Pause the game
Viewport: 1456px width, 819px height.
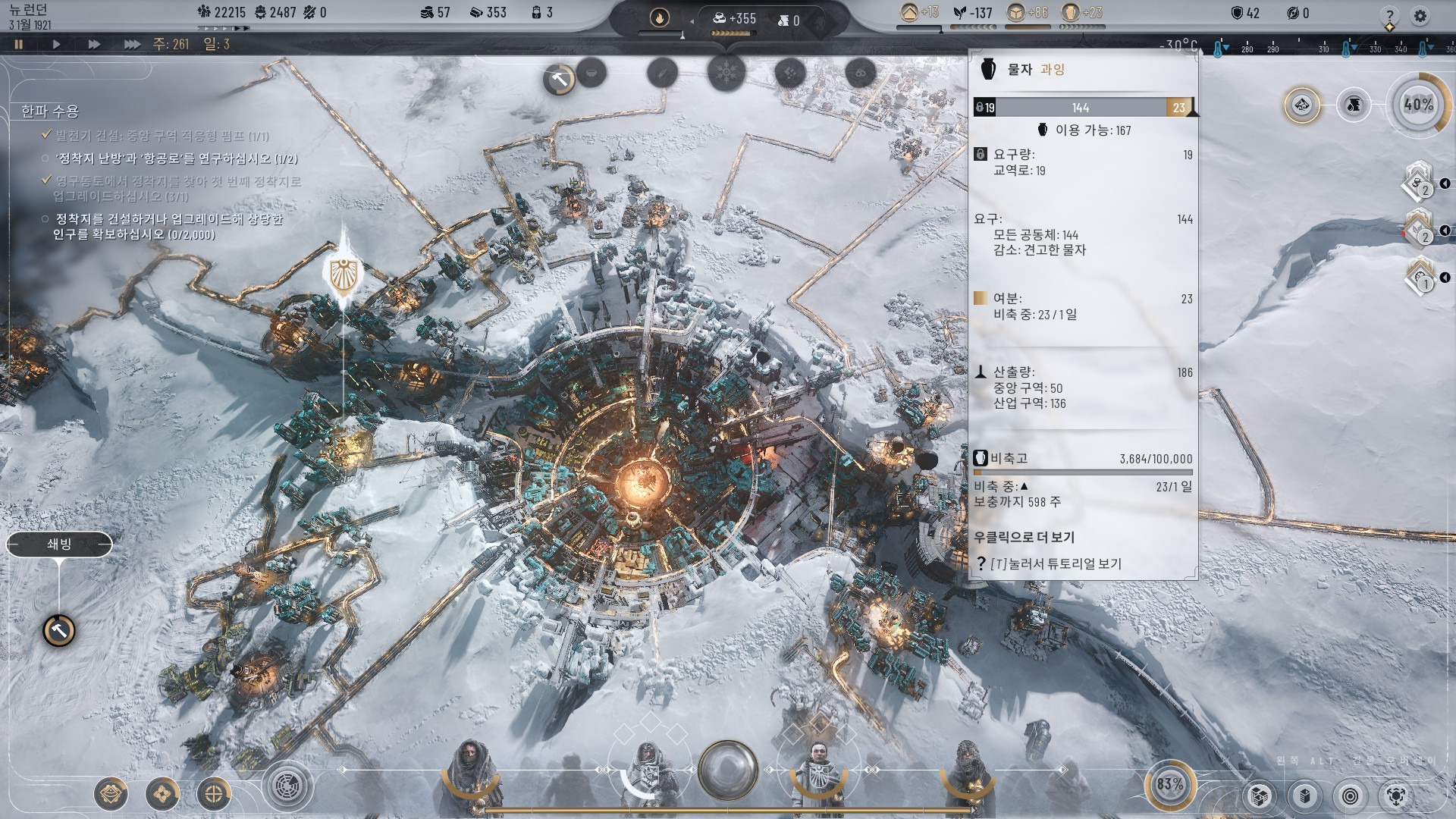(19, 44)
